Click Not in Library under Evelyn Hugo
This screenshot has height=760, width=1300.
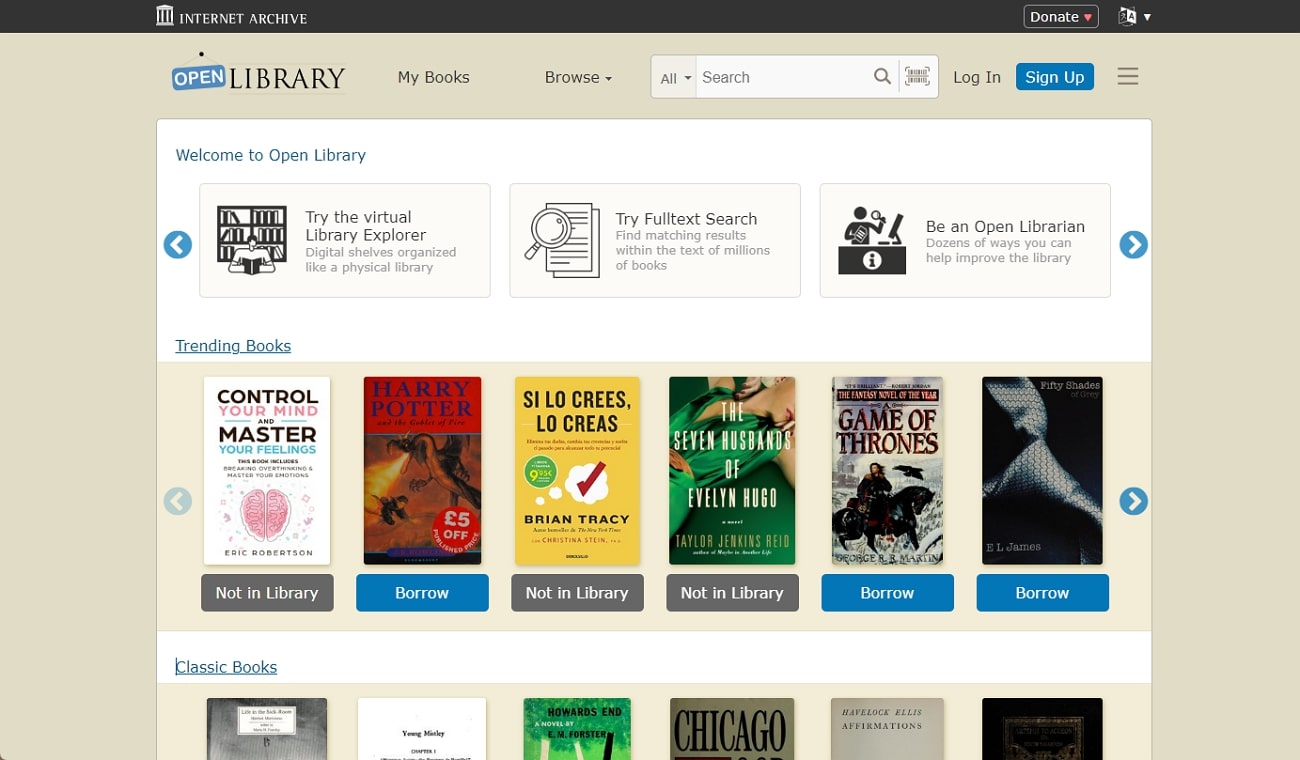[732, 593]
